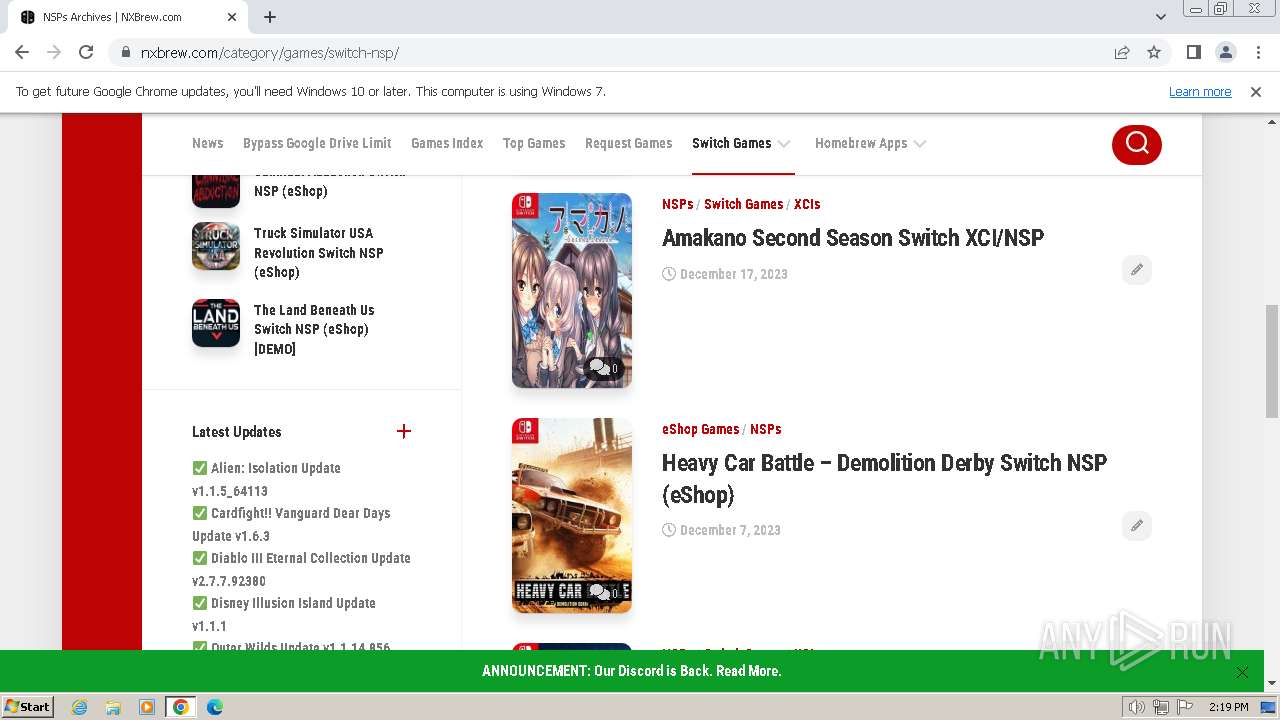This screenshot has width=1280, height=720.
Task: Open a new browser tab
Action: tap(270, 17)
